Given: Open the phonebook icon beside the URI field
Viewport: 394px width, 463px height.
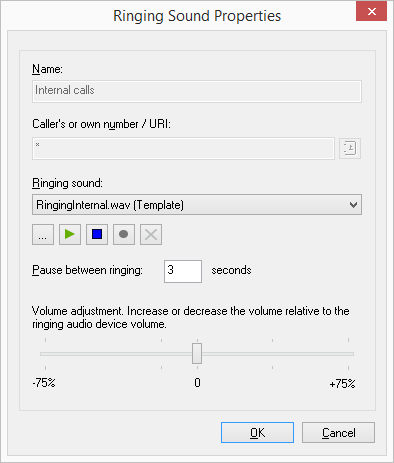Looking at the screenshot, I should 350,148.
